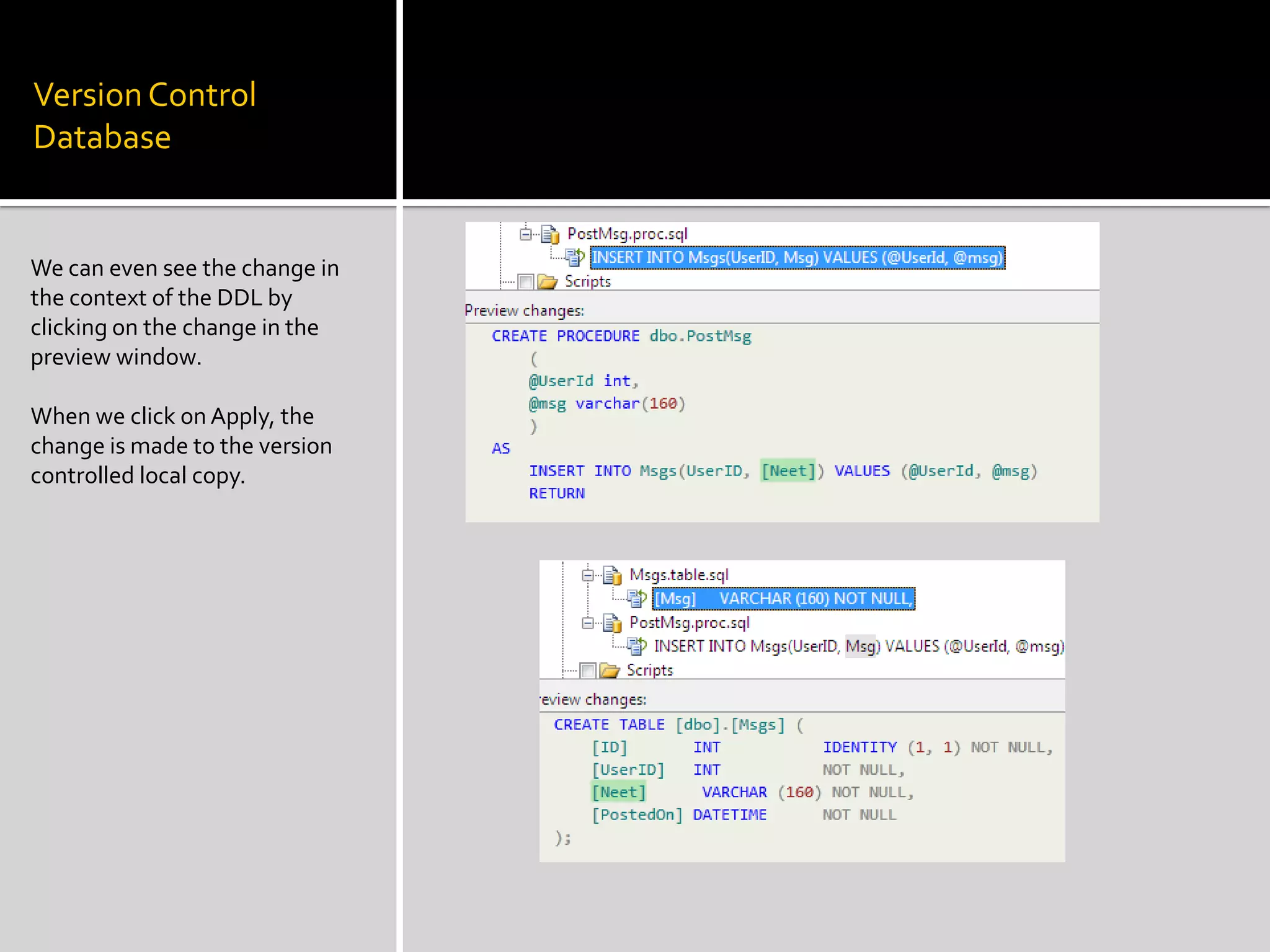
Task: Collapse the Msgs.table.sql node
Action: pos(588,575)
